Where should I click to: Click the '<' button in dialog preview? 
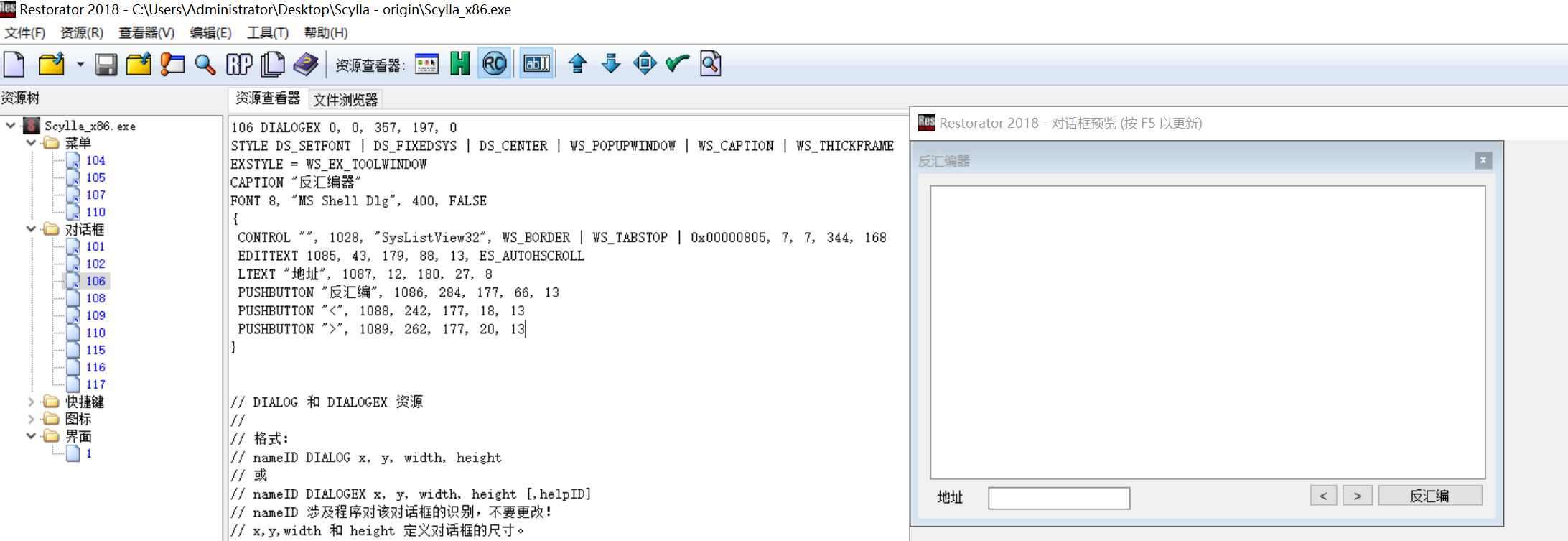click(1323, 496)
